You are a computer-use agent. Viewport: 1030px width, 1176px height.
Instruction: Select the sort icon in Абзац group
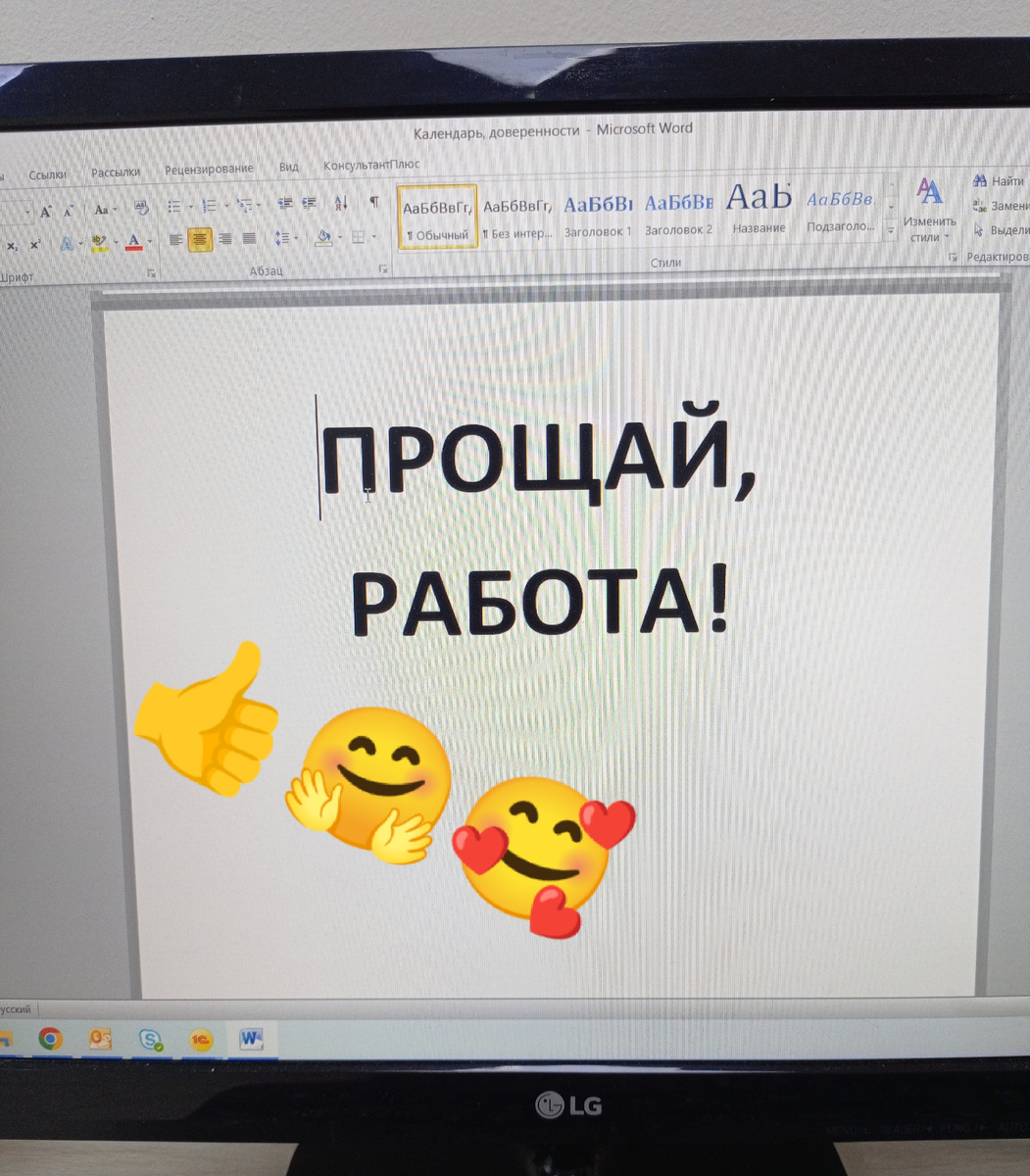tap(340, 204)
